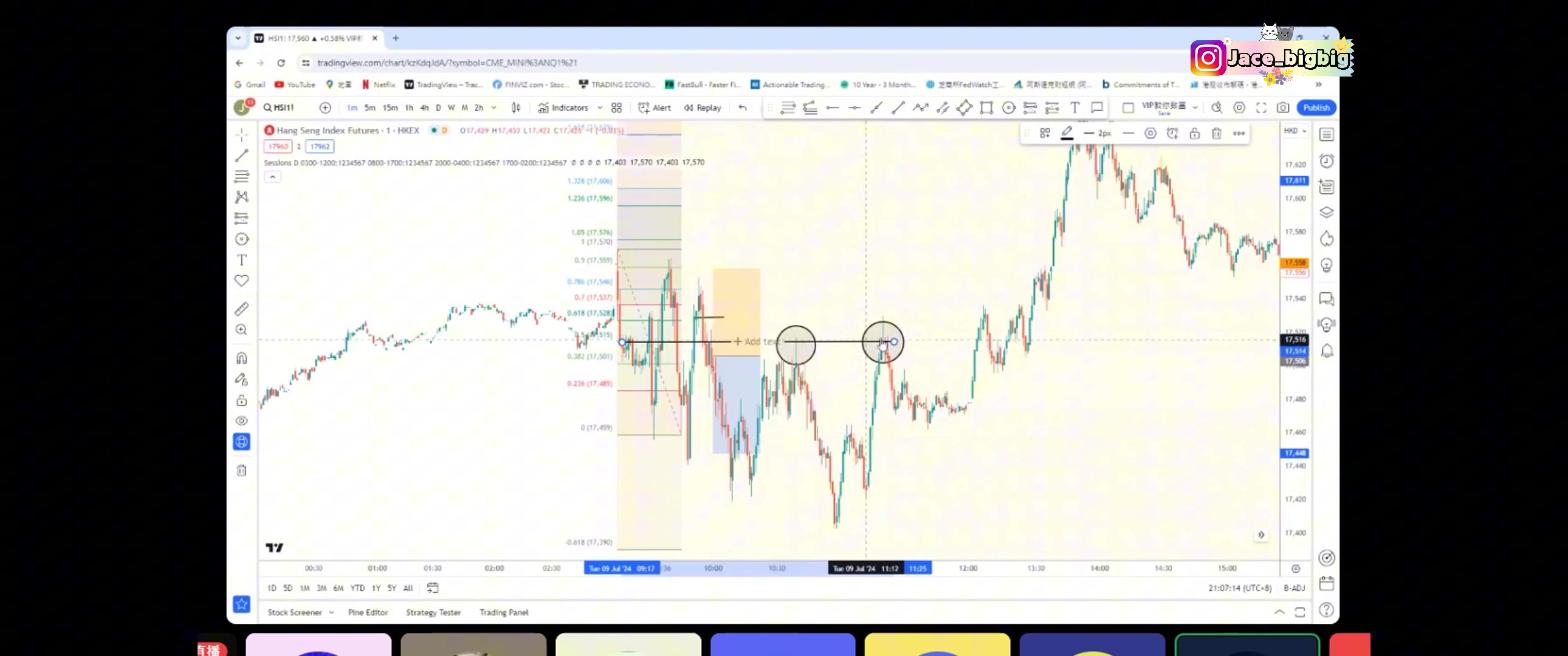
Task: Publish the chart idea
Action: coord(1316,108)
